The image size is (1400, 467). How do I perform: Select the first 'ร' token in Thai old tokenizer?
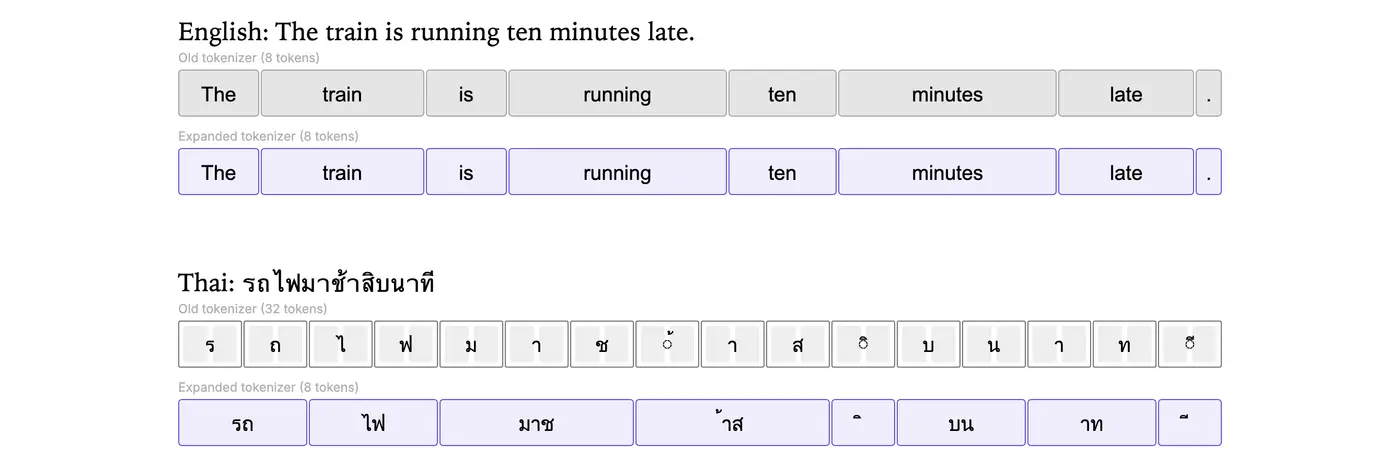[x=210, y=344]
